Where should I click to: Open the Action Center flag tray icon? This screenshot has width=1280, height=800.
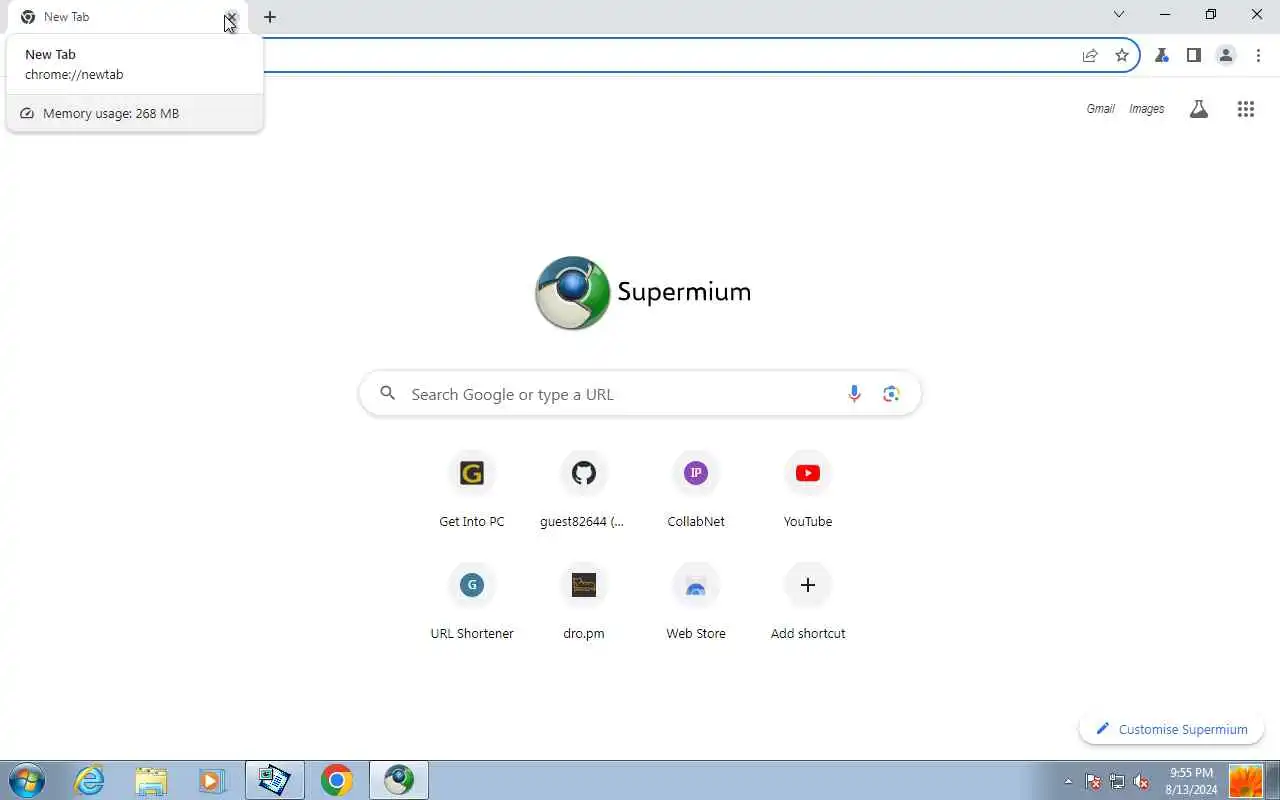tap(1094, 781)
